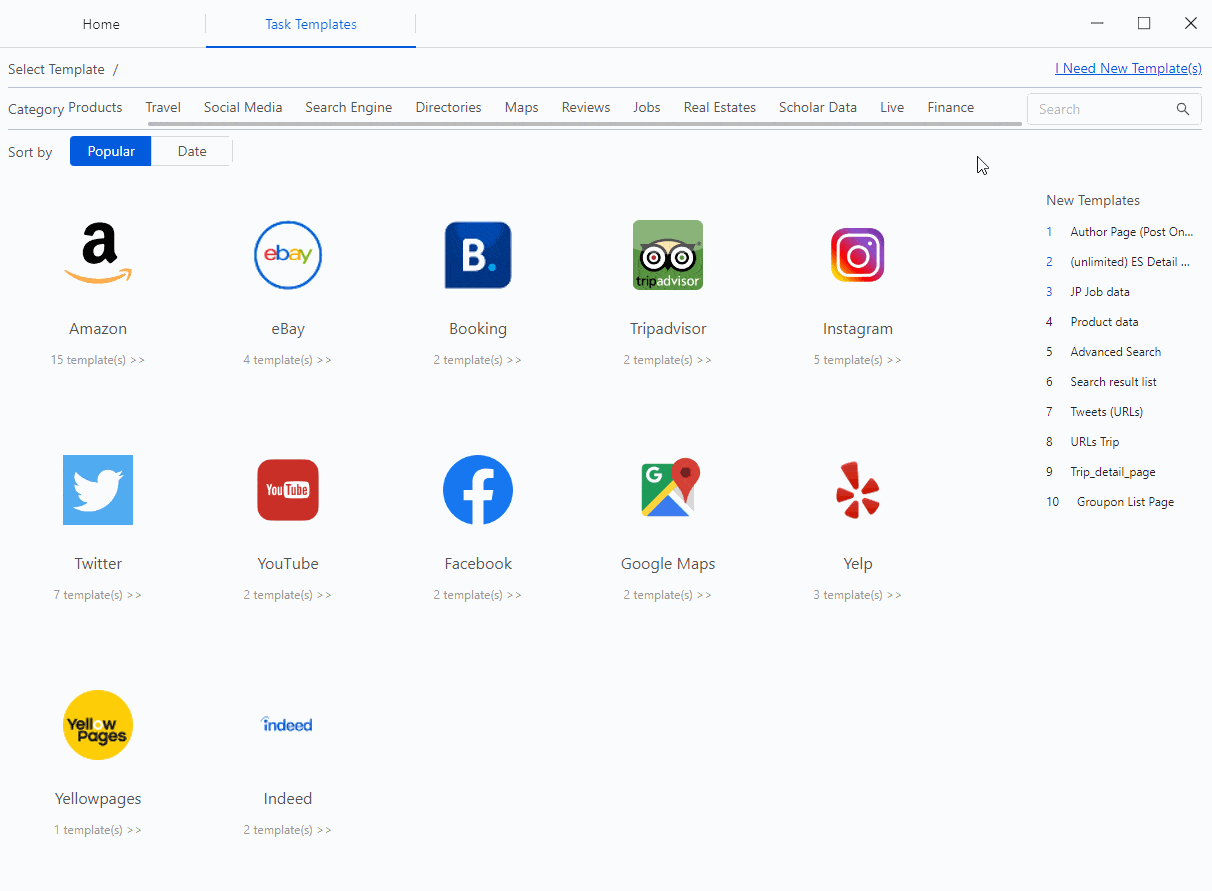
Task: Expand Yelp 3 template(s) list
Action: [858, 595]
